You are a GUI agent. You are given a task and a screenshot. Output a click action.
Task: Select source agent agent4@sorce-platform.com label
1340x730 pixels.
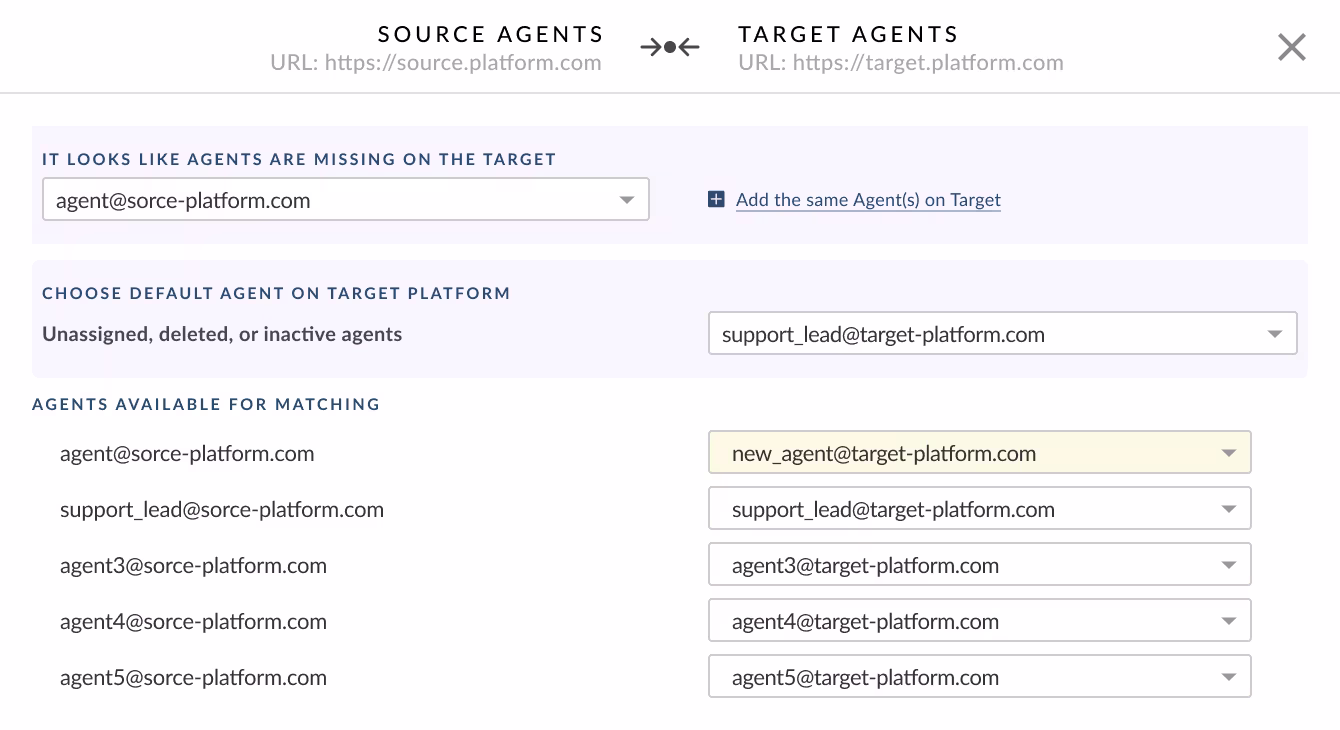click(x=193, y=621)
